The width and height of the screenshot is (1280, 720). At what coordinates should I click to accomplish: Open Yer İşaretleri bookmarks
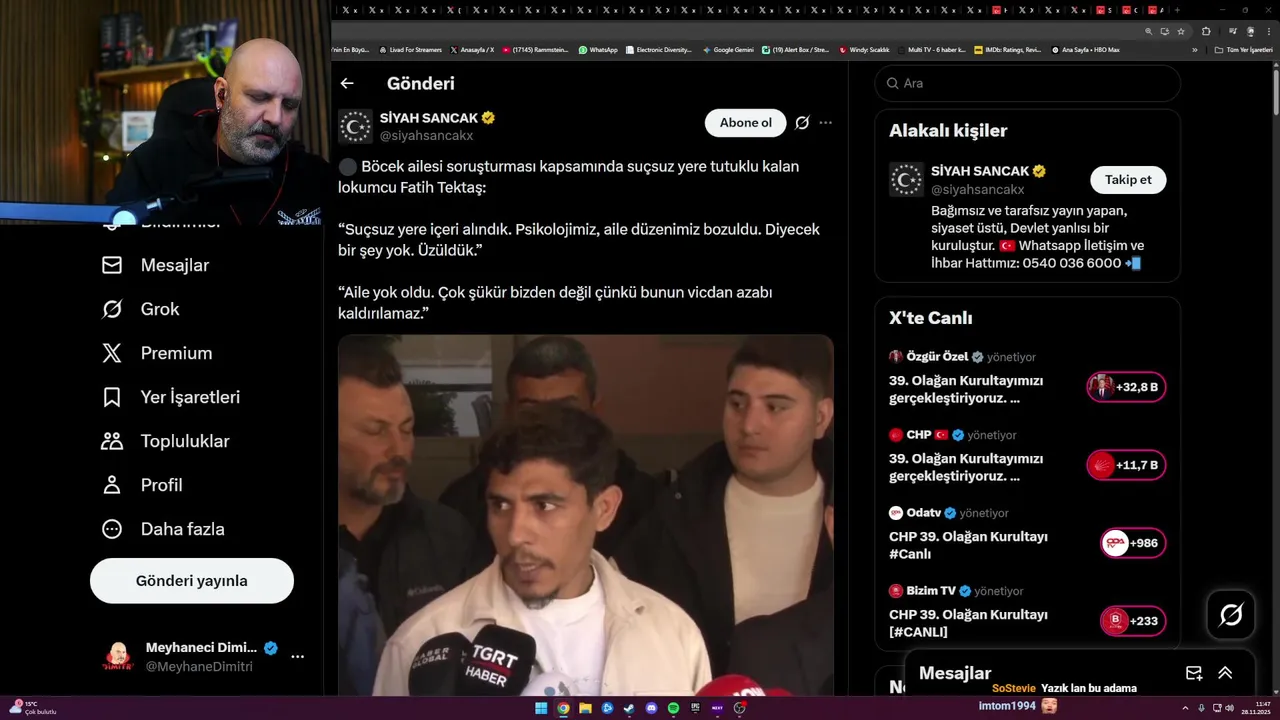coord(171,397)
